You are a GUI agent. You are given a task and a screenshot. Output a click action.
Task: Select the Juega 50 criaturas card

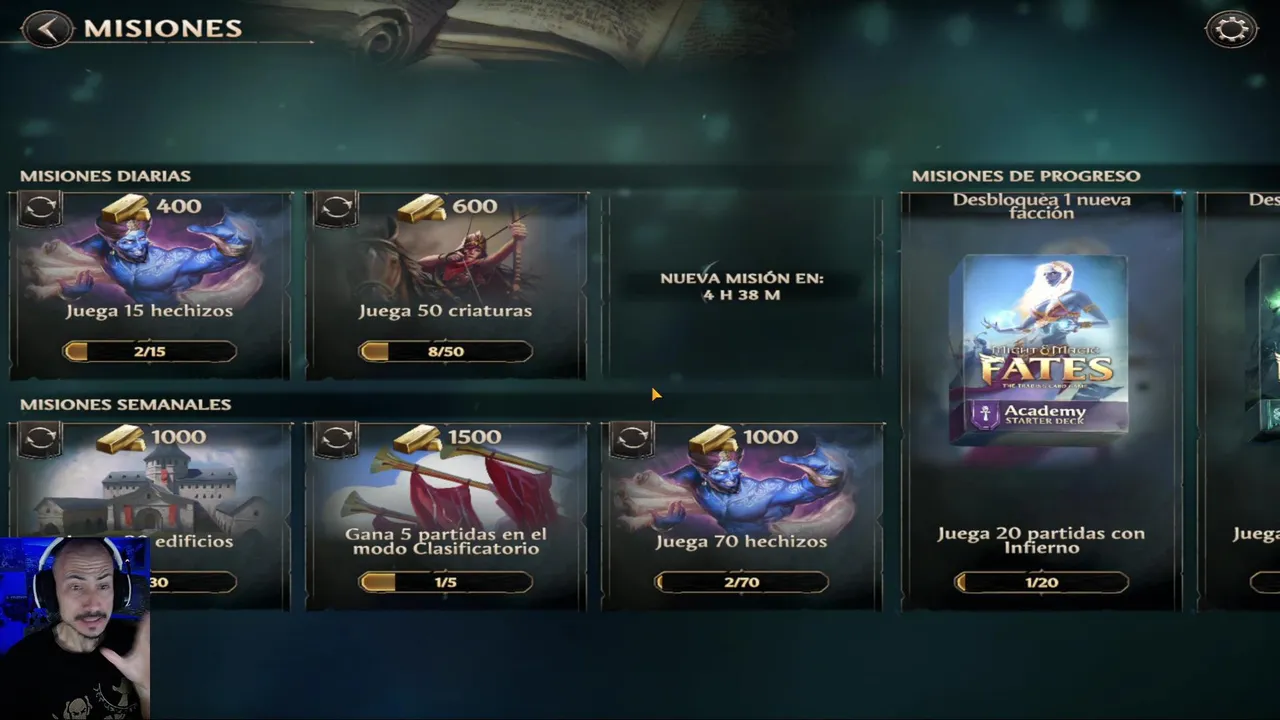[x=446, y=286]
